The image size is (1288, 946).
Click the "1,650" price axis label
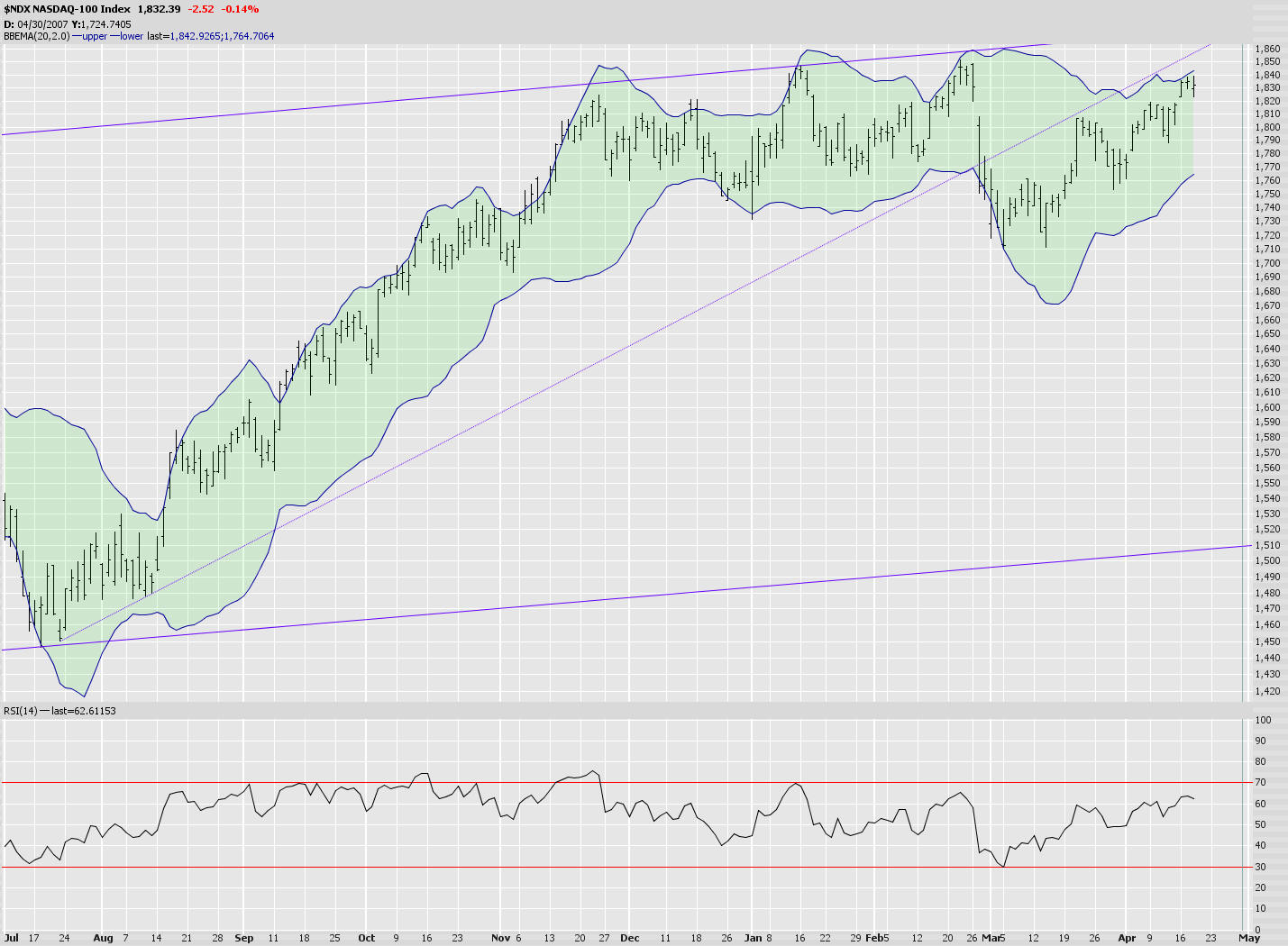coord(1267,334)
